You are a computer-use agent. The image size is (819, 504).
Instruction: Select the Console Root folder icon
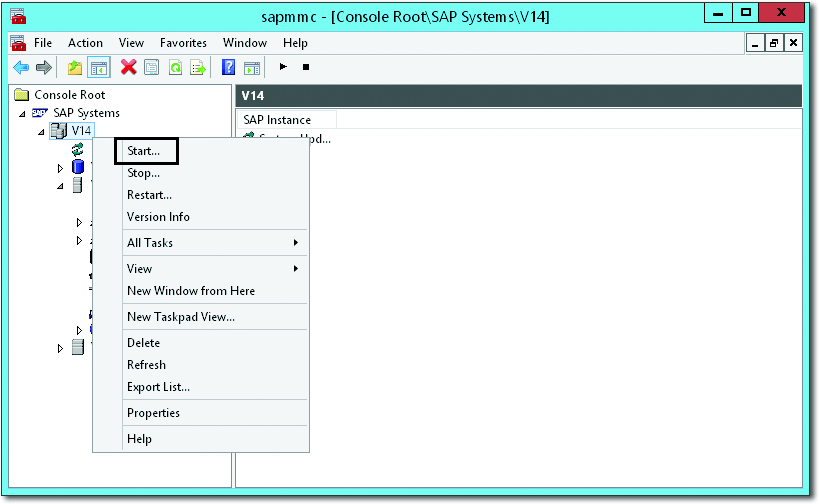click(21, 95)
